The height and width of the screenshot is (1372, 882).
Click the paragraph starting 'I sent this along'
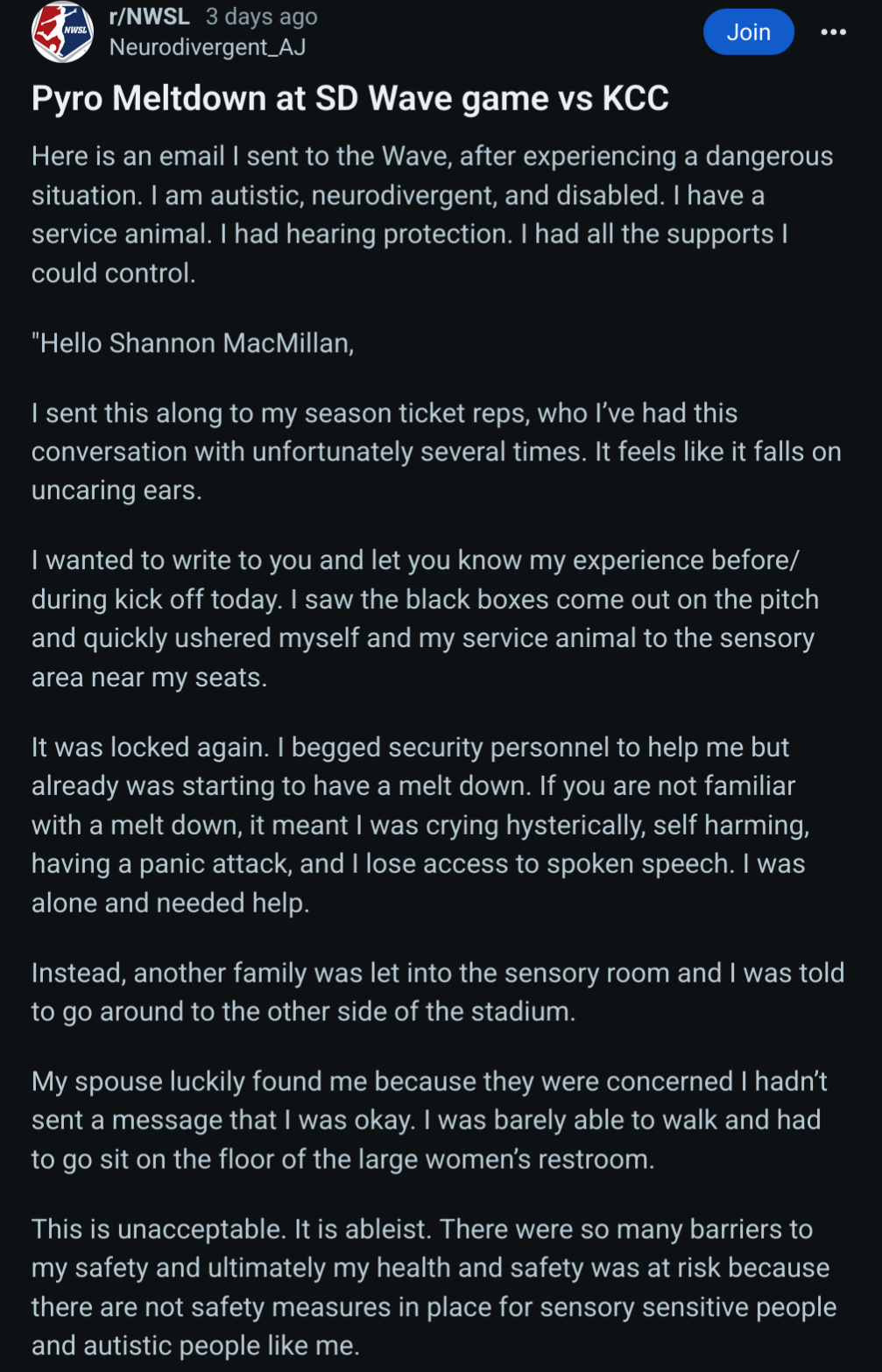[x=436, y=452]
